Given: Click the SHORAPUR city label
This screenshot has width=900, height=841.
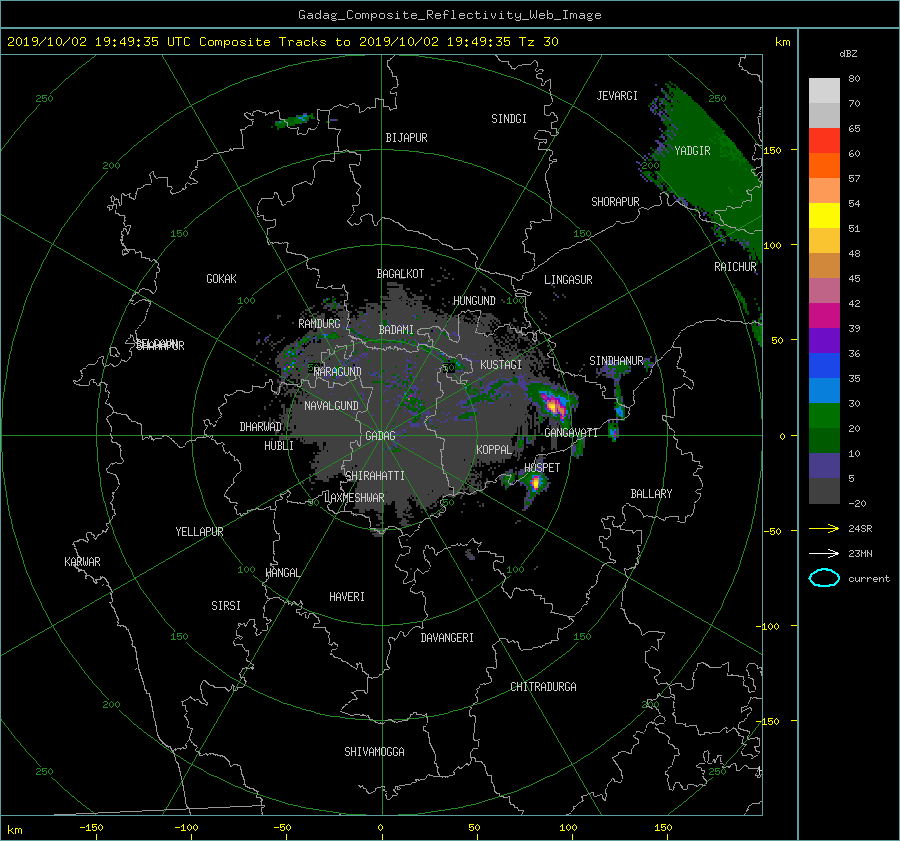Looking at the screenshot, I should (x=615, y=202).
